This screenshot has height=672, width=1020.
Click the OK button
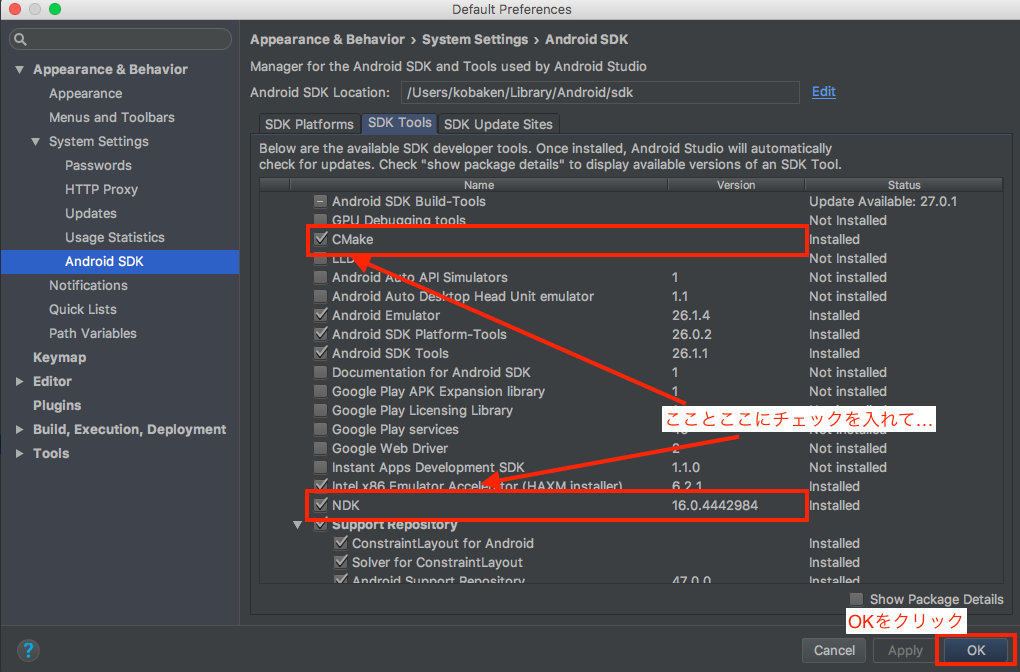pos(976,650)
